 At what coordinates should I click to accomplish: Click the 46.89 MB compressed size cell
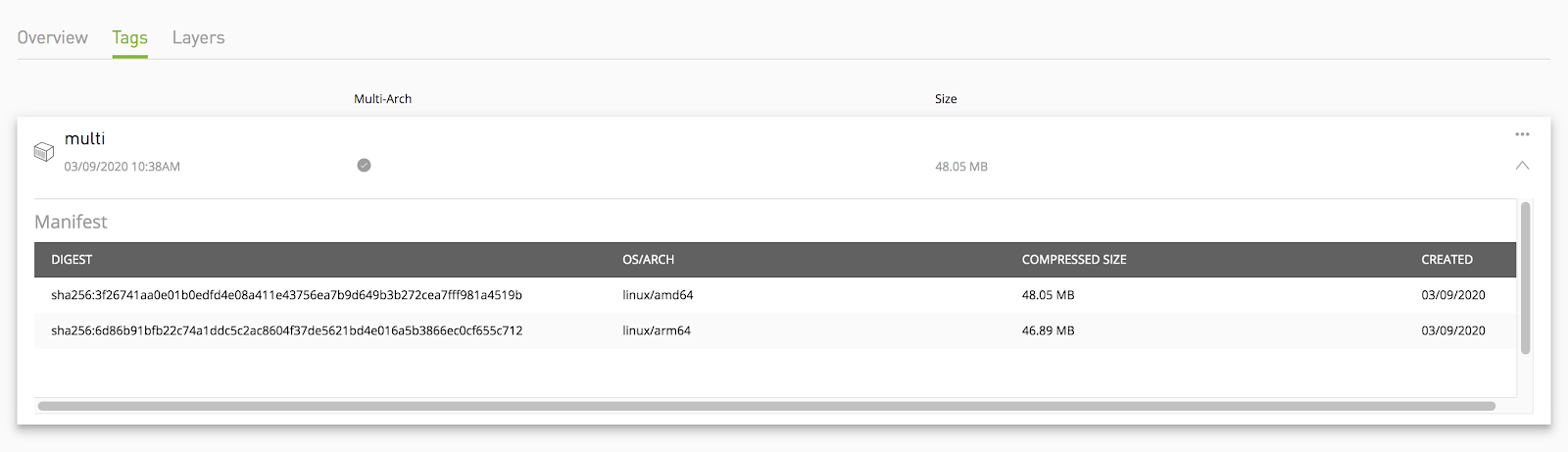[1048, 331]
